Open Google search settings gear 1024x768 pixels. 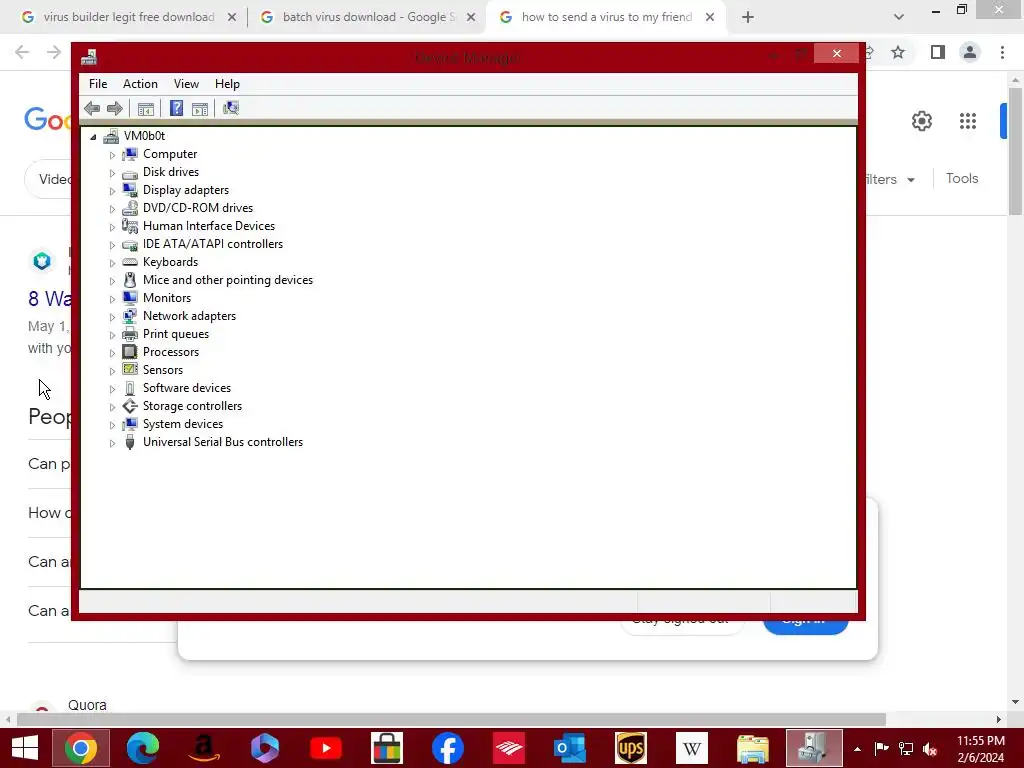921,121
